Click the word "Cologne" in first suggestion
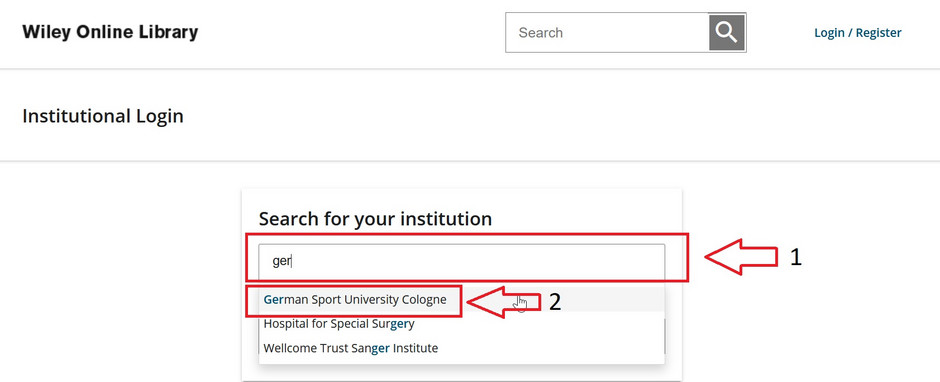This screenshot has height=382, width=940. click(423, 299)
